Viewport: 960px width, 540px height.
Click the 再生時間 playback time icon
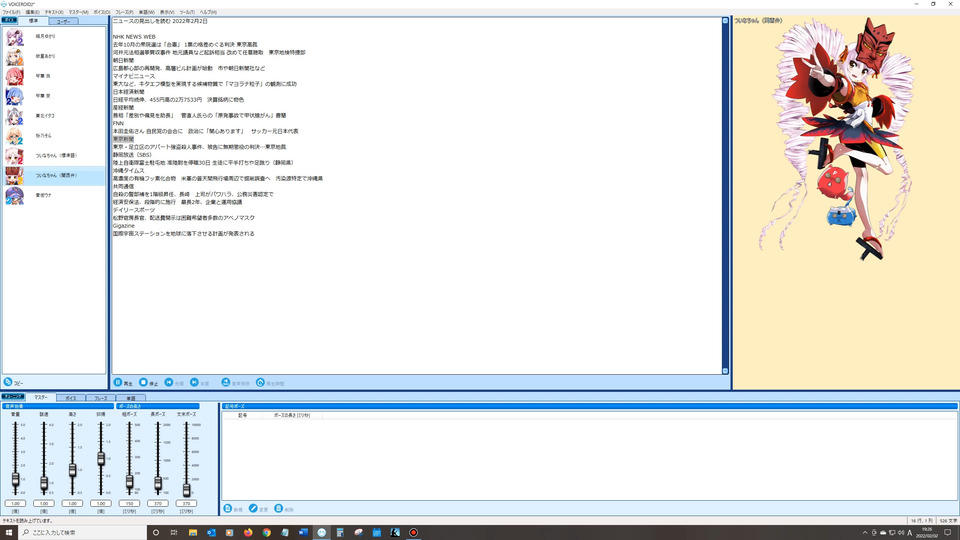(x=260, y=382)
